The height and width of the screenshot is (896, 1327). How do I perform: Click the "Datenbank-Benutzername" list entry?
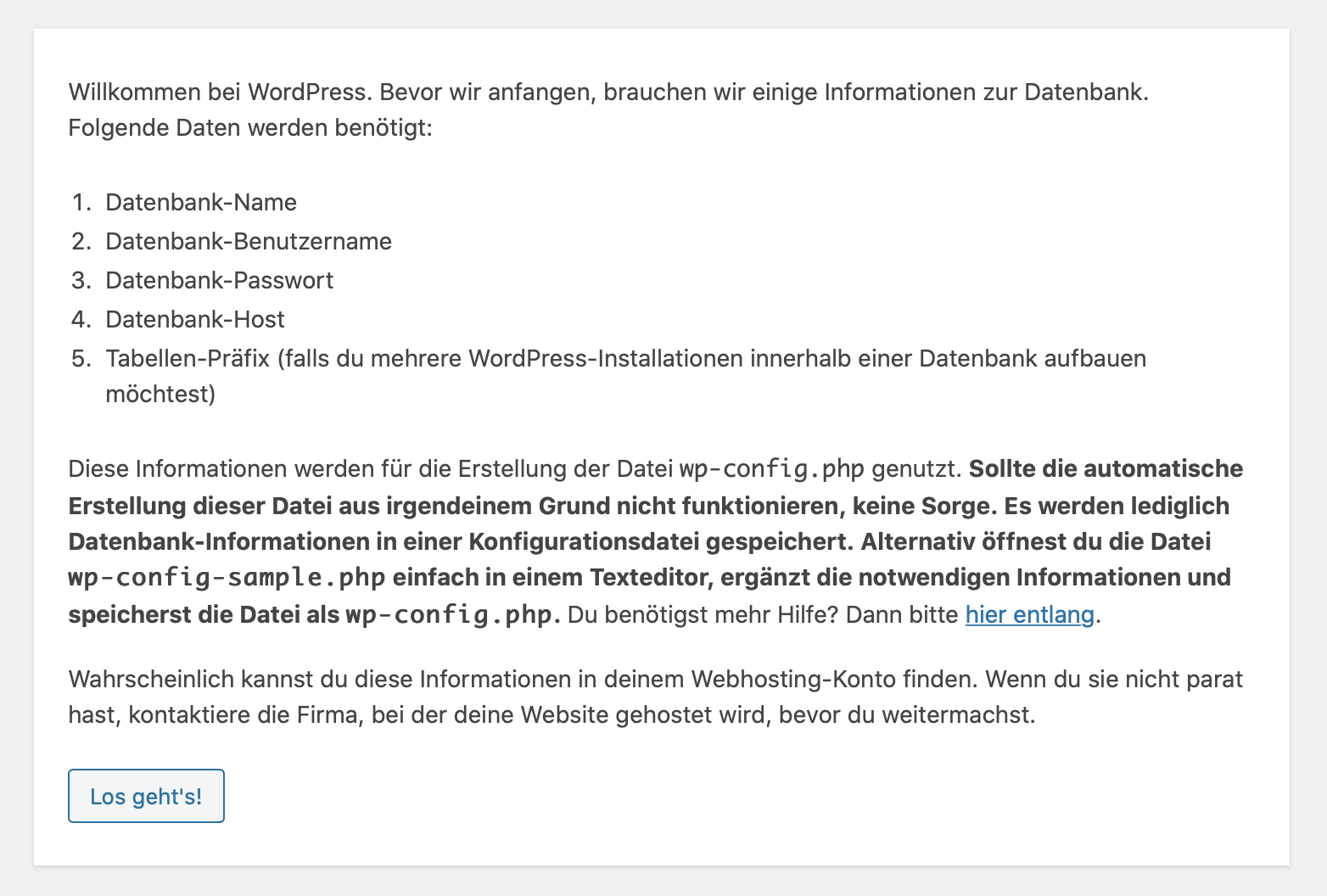coord(249,241)
